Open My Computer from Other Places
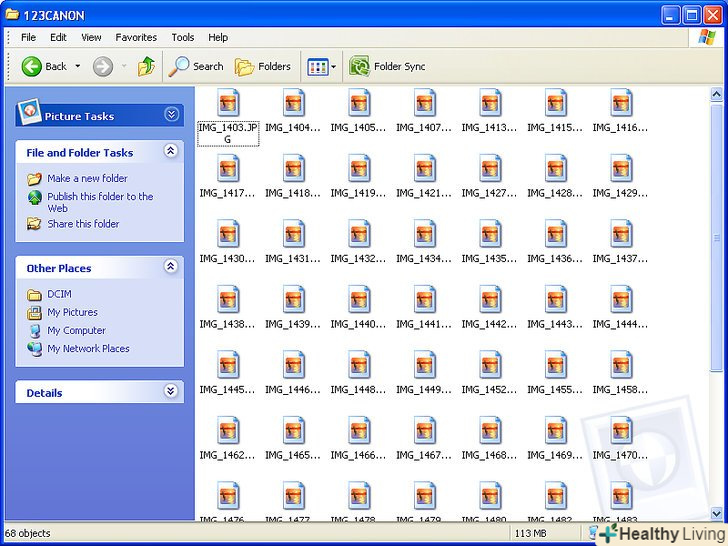 pos(76,330)
